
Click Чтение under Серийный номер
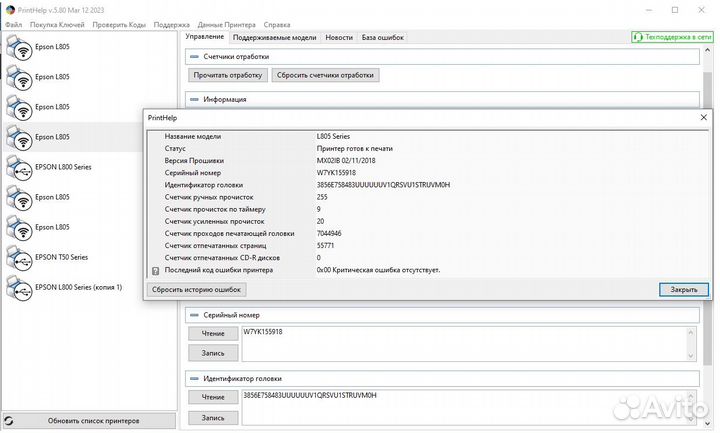213,333
